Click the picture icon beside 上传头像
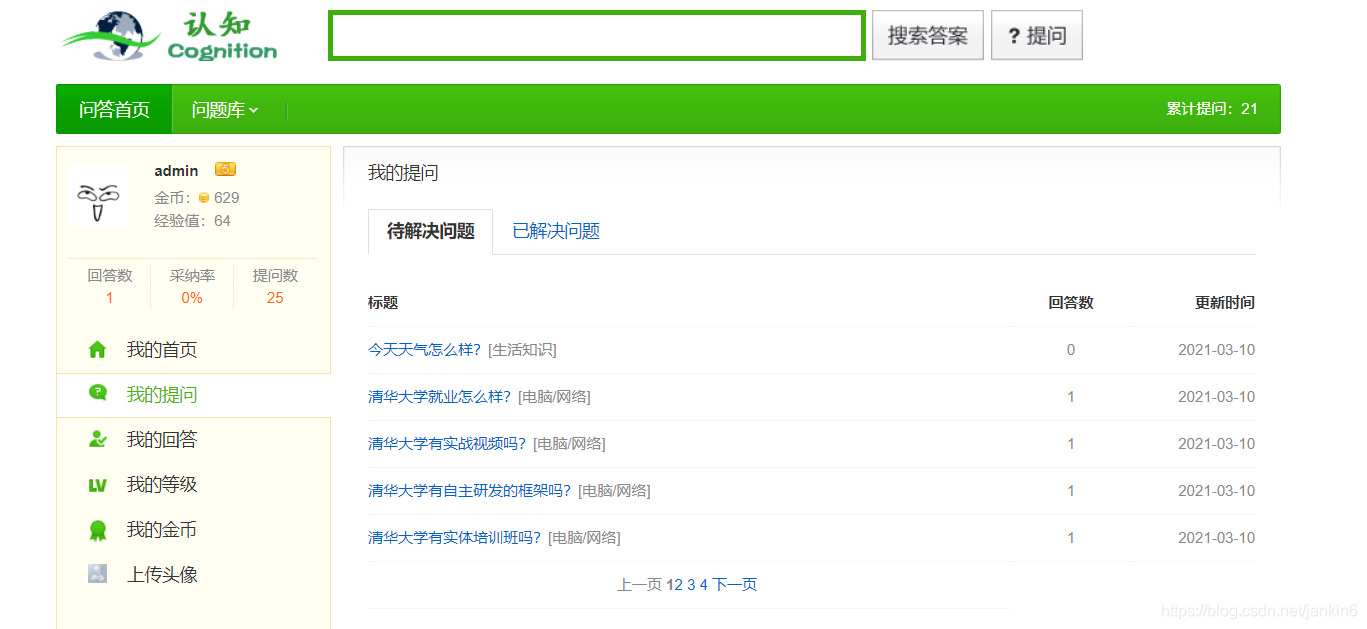The width and height of the screenshot is (1367, 629). (x=97, y=573)
